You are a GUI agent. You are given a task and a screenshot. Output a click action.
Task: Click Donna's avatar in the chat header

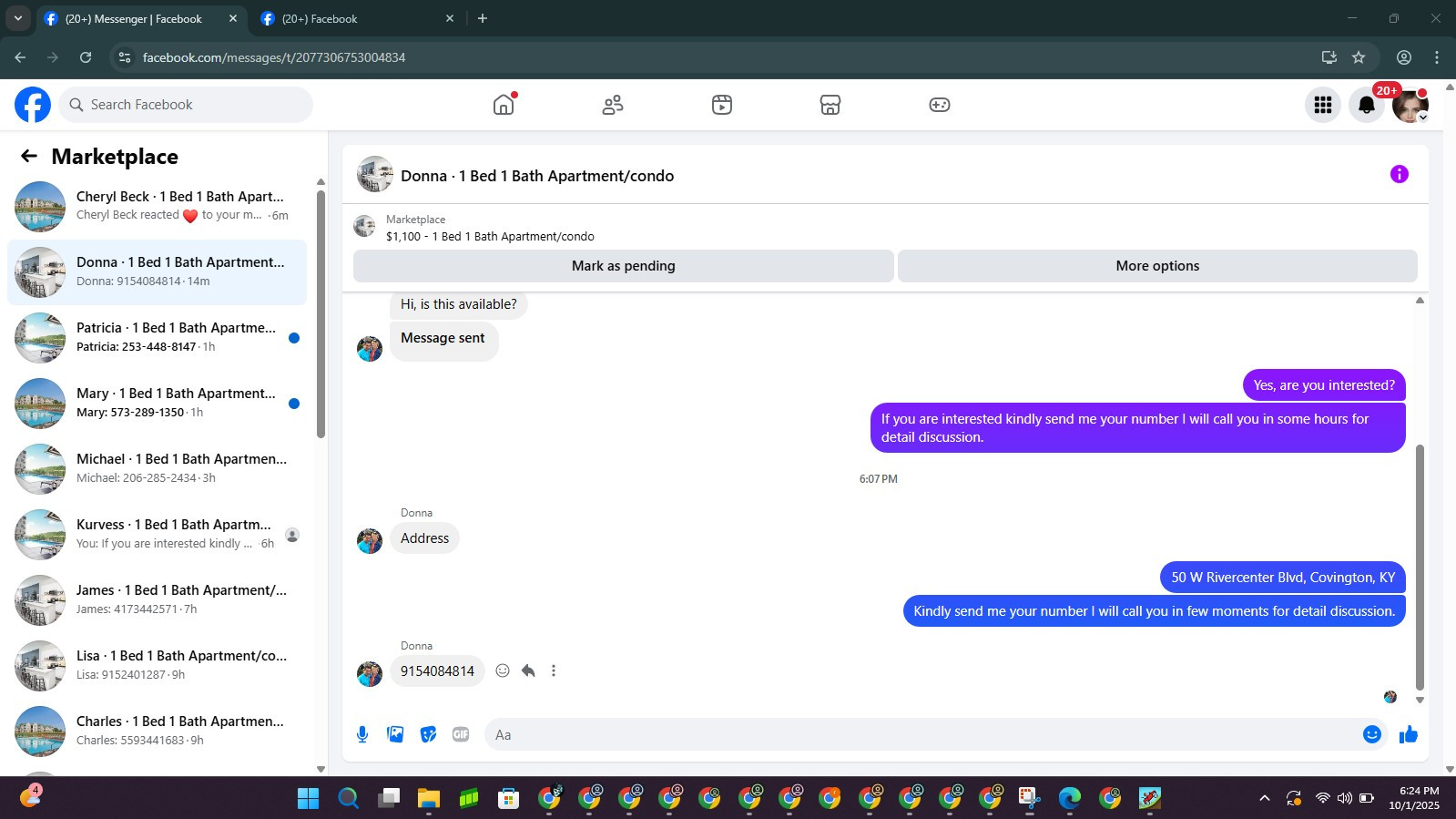click(x=375, y=174)
